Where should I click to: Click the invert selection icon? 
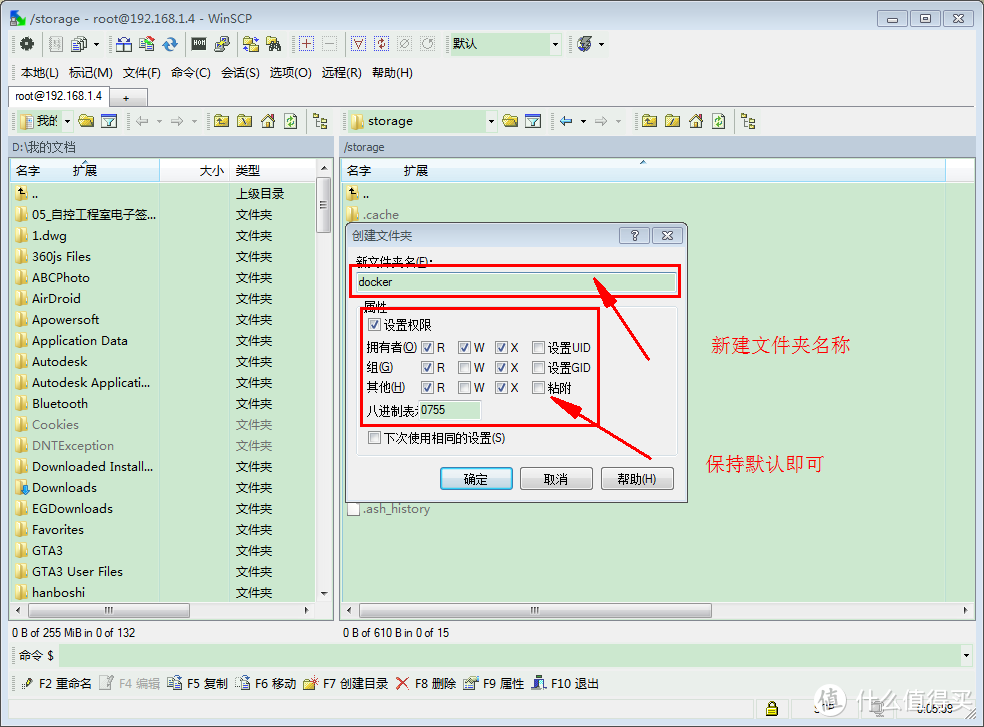coord(382,44)
